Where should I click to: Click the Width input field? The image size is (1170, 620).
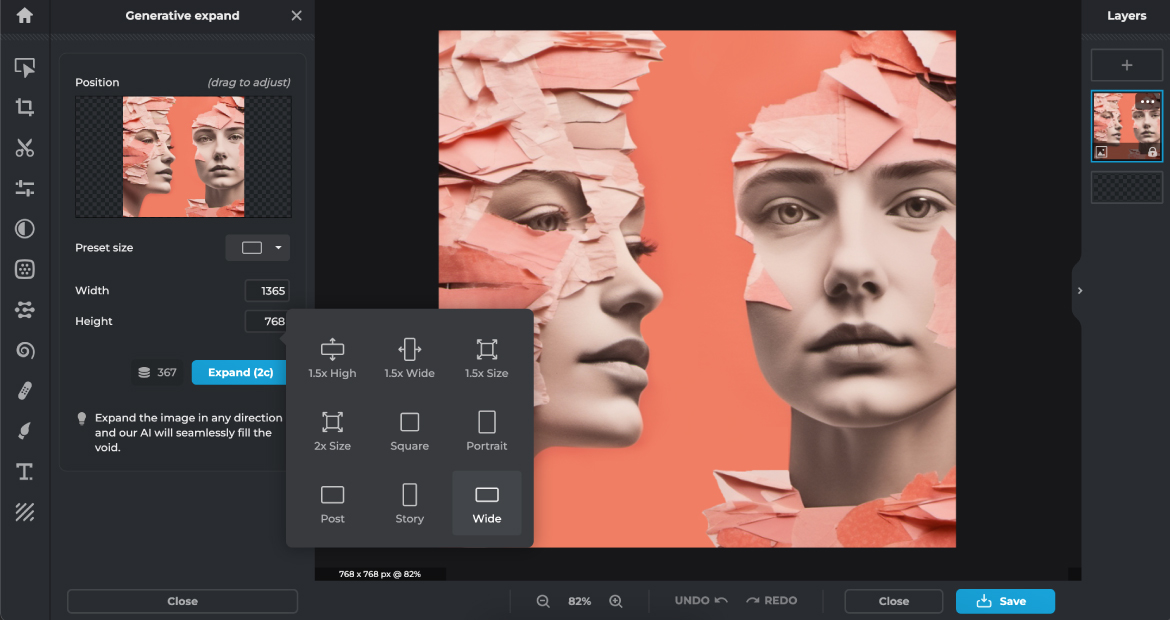tap(267, 291)
